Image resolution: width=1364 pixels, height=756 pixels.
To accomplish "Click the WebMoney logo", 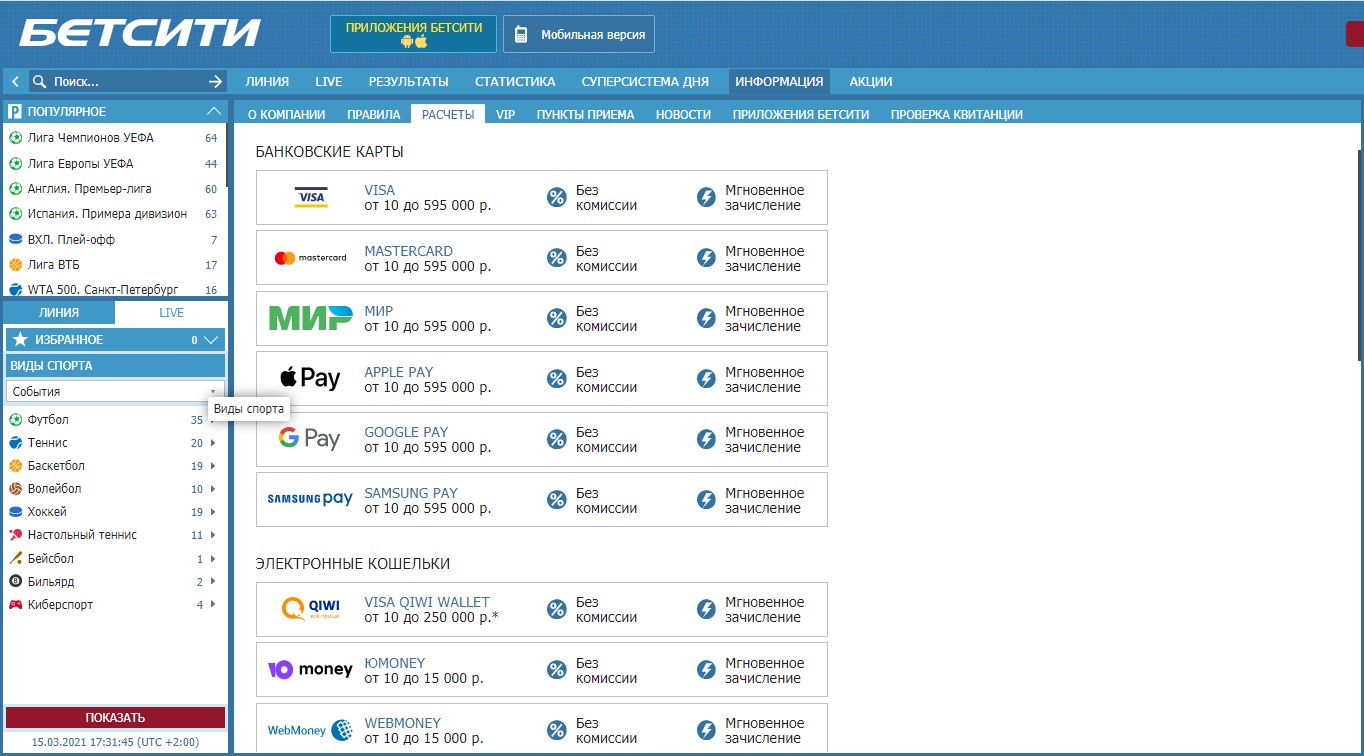I will [x=311, y=730].
